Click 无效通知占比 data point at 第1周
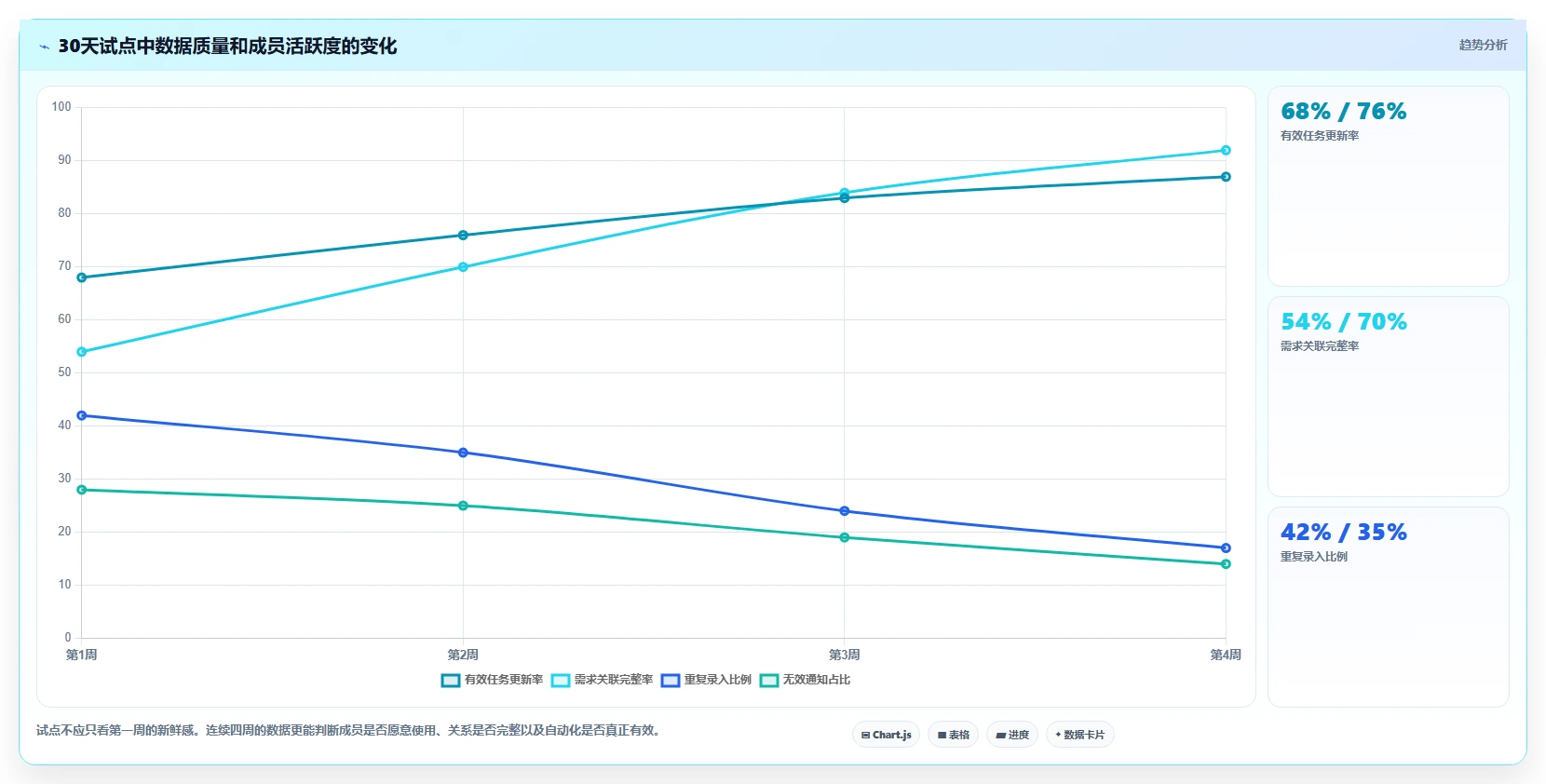This screenshot has width=1546, height=784. [x=82, y=490]
